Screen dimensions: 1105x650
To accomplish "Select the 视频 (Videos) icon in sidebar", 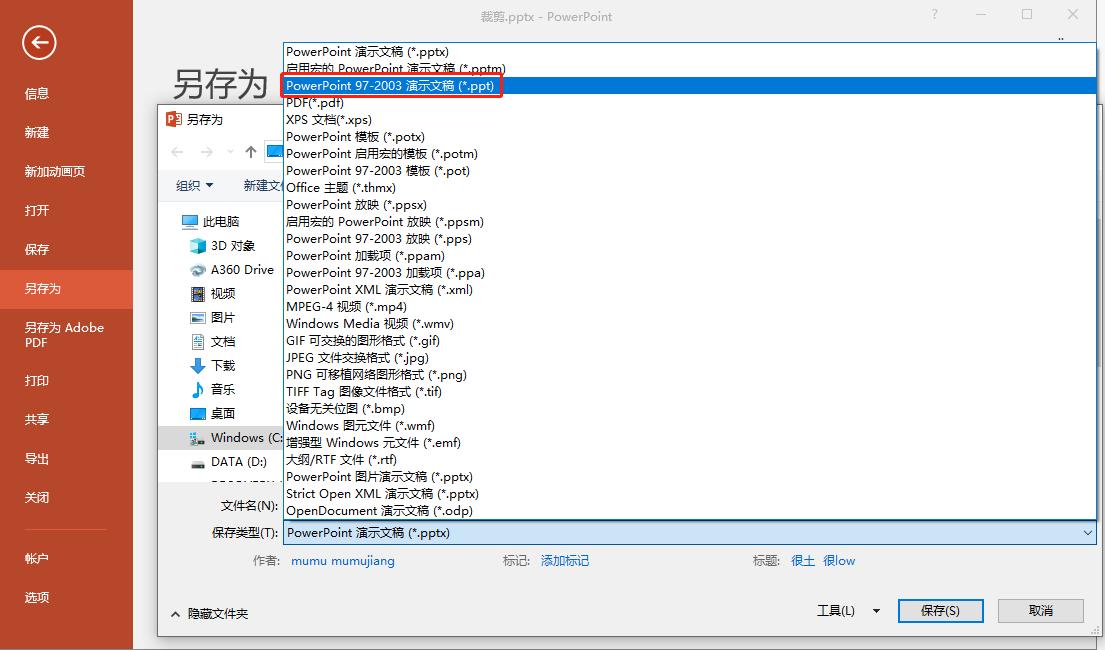I will click(197, 294).
